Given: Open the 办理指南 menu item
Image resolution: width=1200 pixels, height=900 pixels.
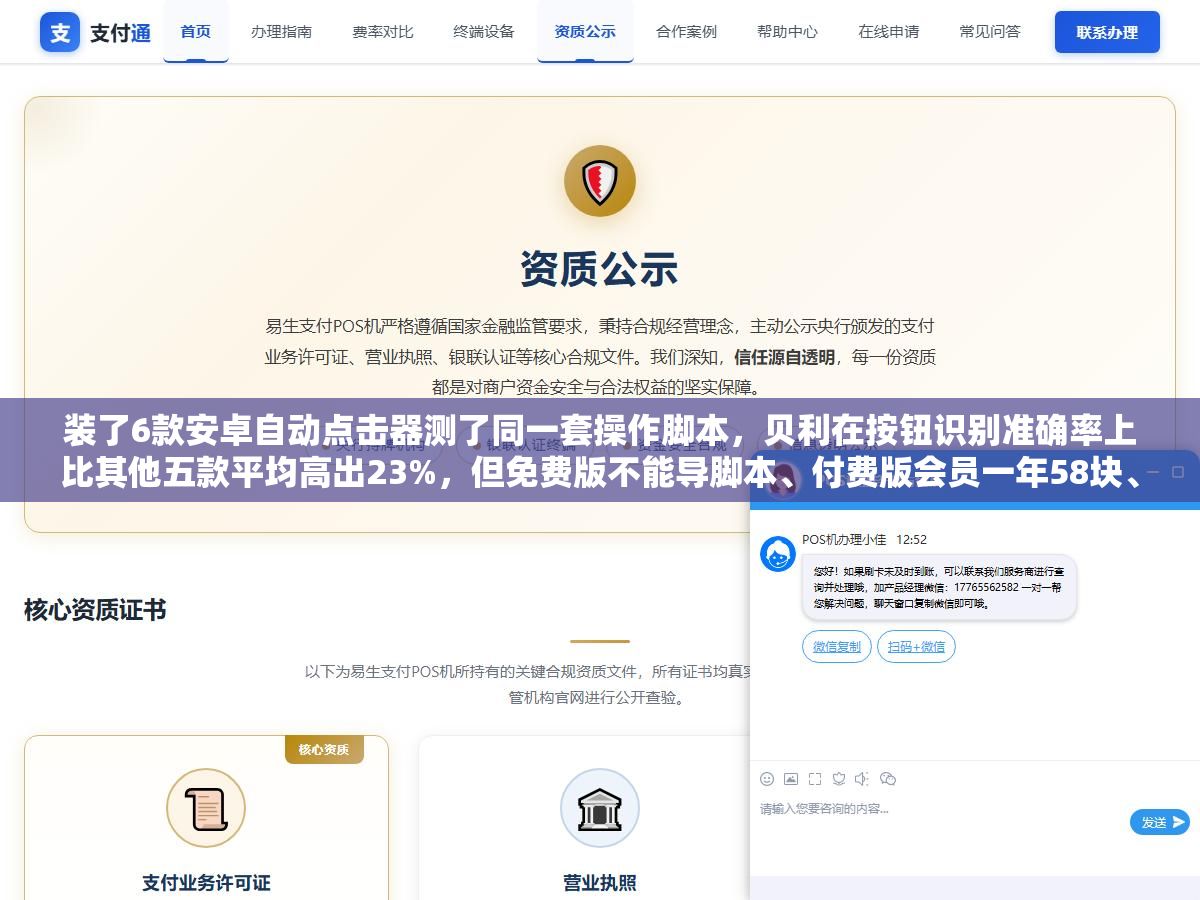Looking at the screenshot, I should pos(281,31).
